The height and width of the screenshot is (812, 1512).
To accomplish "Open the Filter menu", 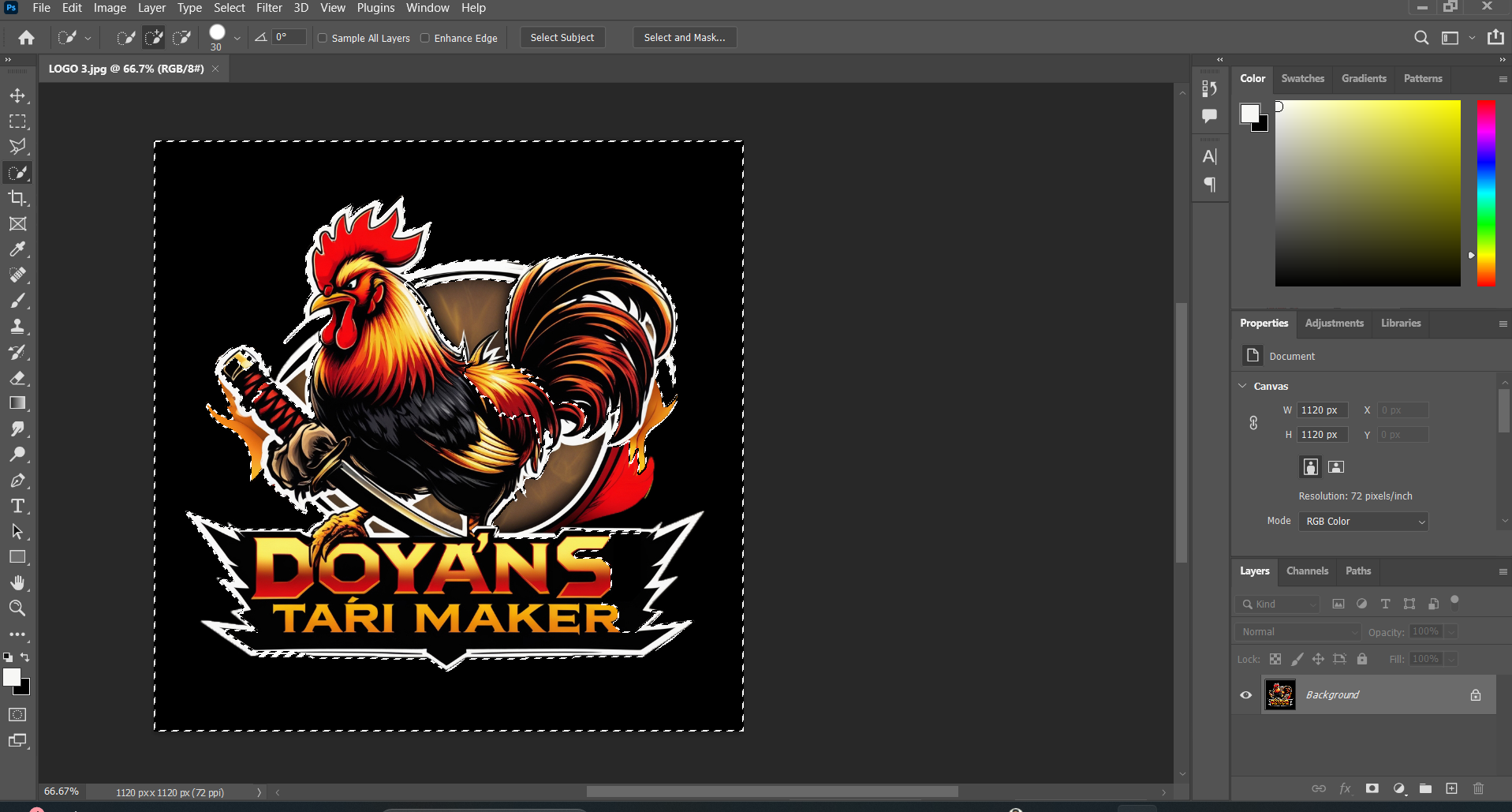I will pyautogui.click(x=269, y=8).
